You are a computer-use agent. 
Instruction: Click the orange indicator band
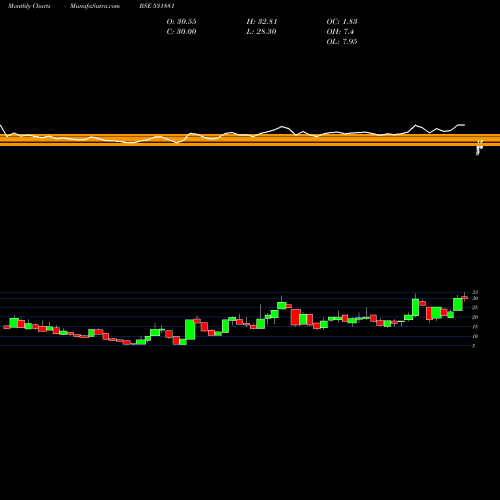250,140
